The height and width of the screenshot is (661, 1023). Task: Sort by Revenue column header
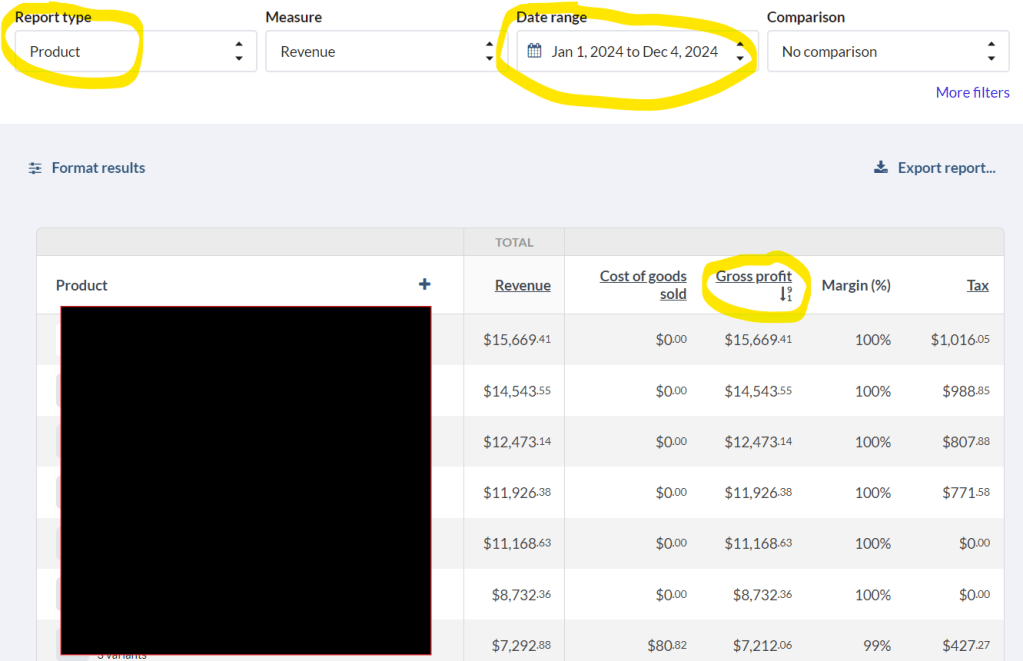(522, 285)
